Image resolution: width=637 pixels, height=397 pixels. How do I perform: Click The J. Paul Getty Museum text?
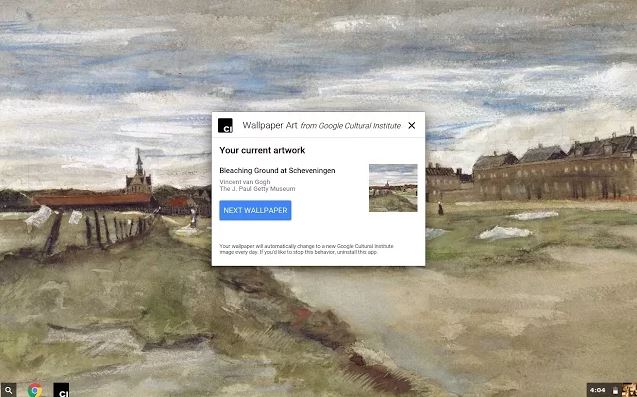tap(257, 189)
